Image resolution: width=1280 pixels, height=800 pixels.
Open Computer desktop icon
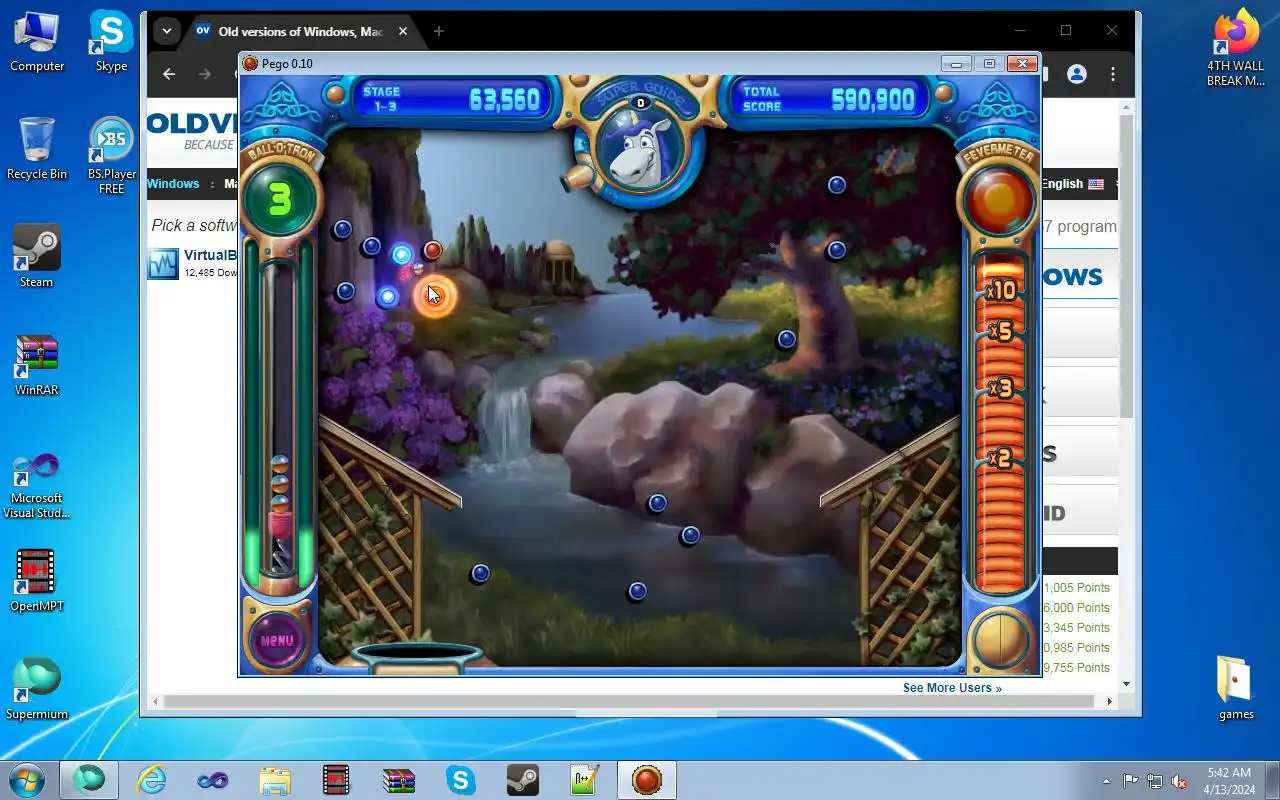click(x=37, y=41)
